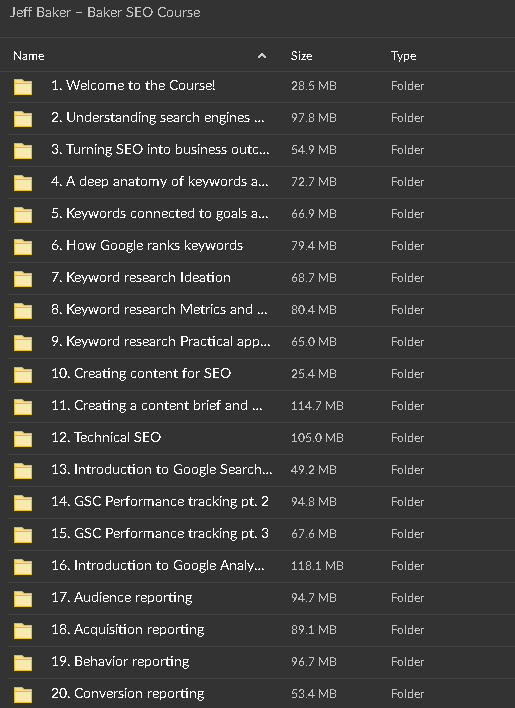The image size is (515, 708).
Task: Sort the list by the Name column header
Action: pos(29,56)
